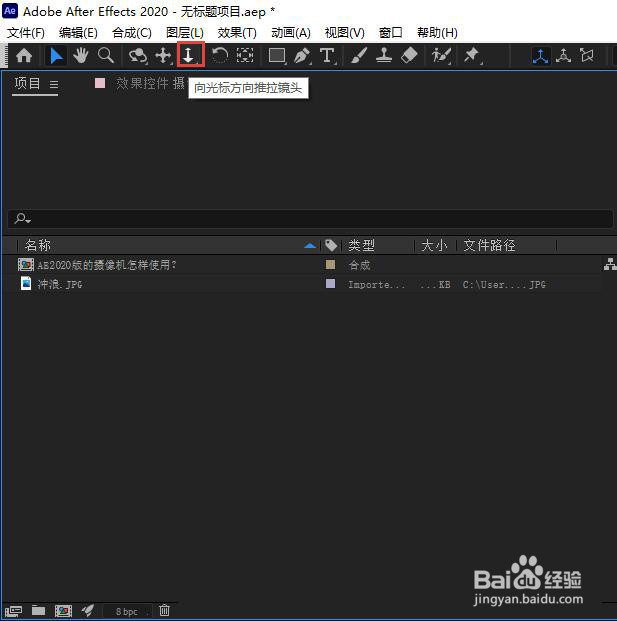Open the 效果(T) menu
This screenshot has width=617, height=621.
click(237, 33)
